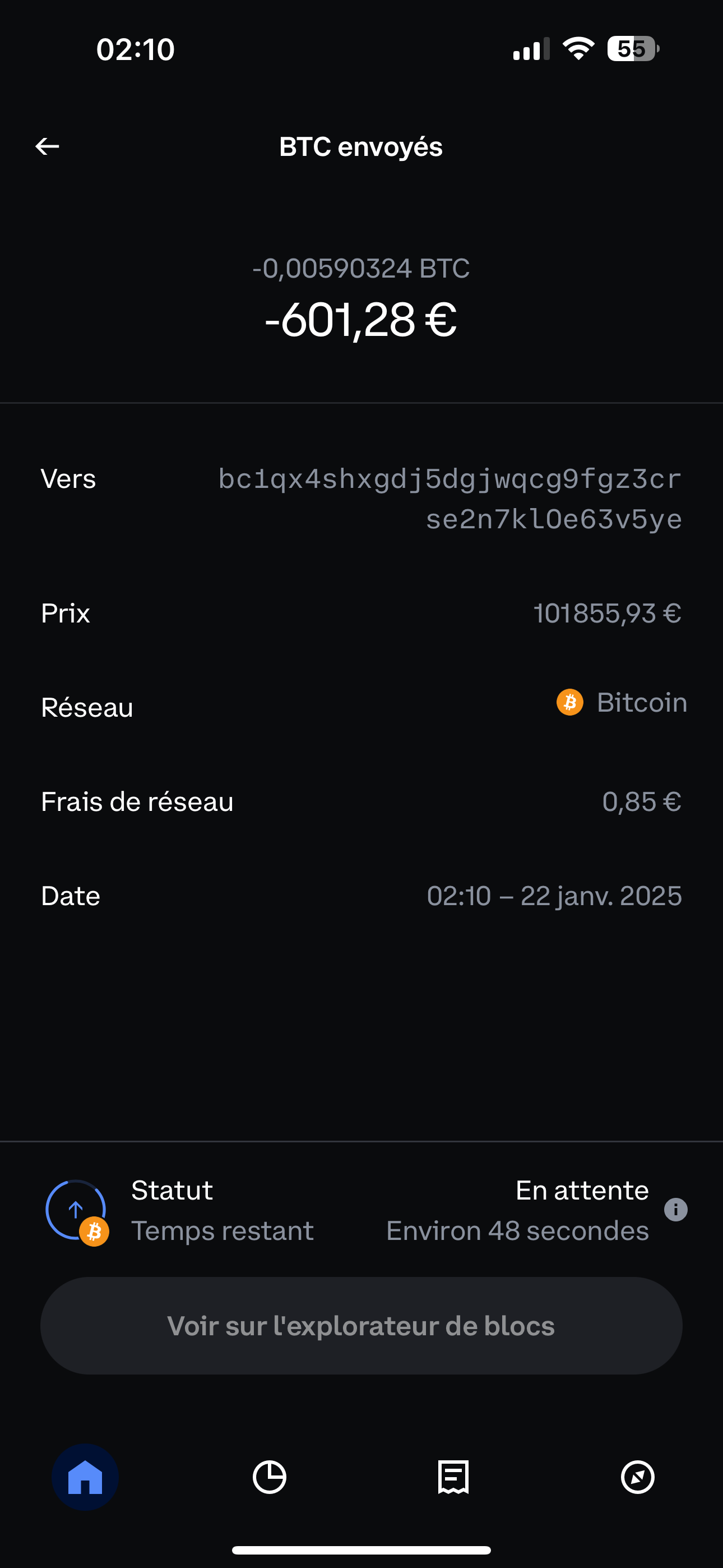This screenshot has height=1568, width=723.
Task: Tap the En attente status label
Action: click(x=582, y=1190)
